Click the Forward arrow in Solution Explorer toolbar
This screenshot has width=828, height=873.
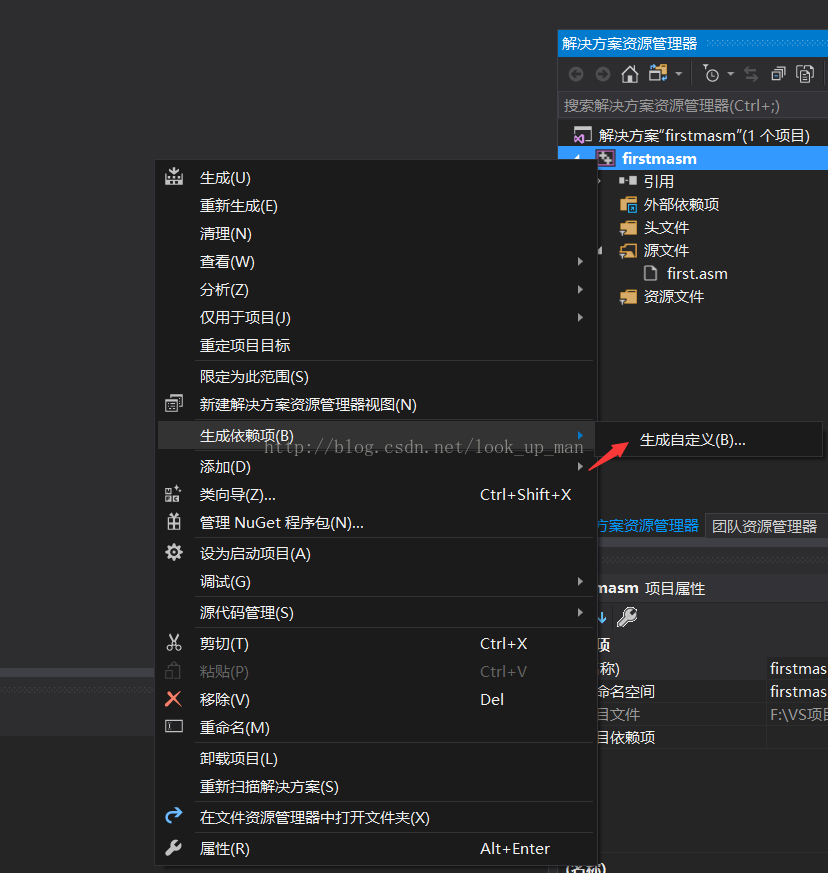[x=602, y=73]
